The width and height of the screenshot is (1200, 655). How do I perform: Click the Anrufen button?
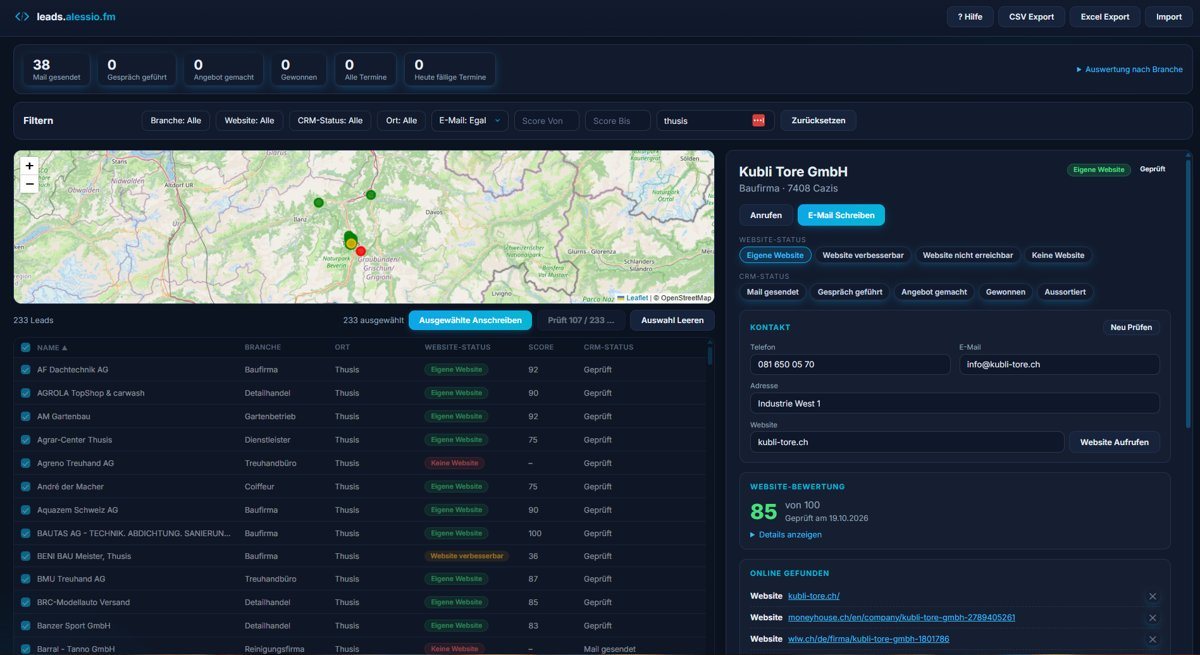tap(766, 215)
